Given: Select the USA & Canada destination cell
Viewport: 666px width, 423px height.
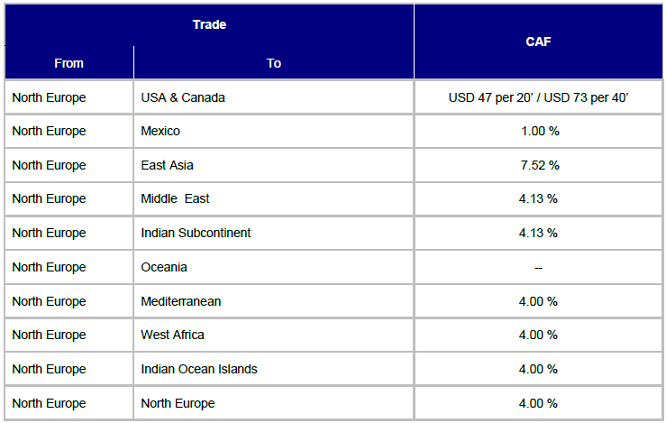Looking at the screenshot, I should coord(274,98).
